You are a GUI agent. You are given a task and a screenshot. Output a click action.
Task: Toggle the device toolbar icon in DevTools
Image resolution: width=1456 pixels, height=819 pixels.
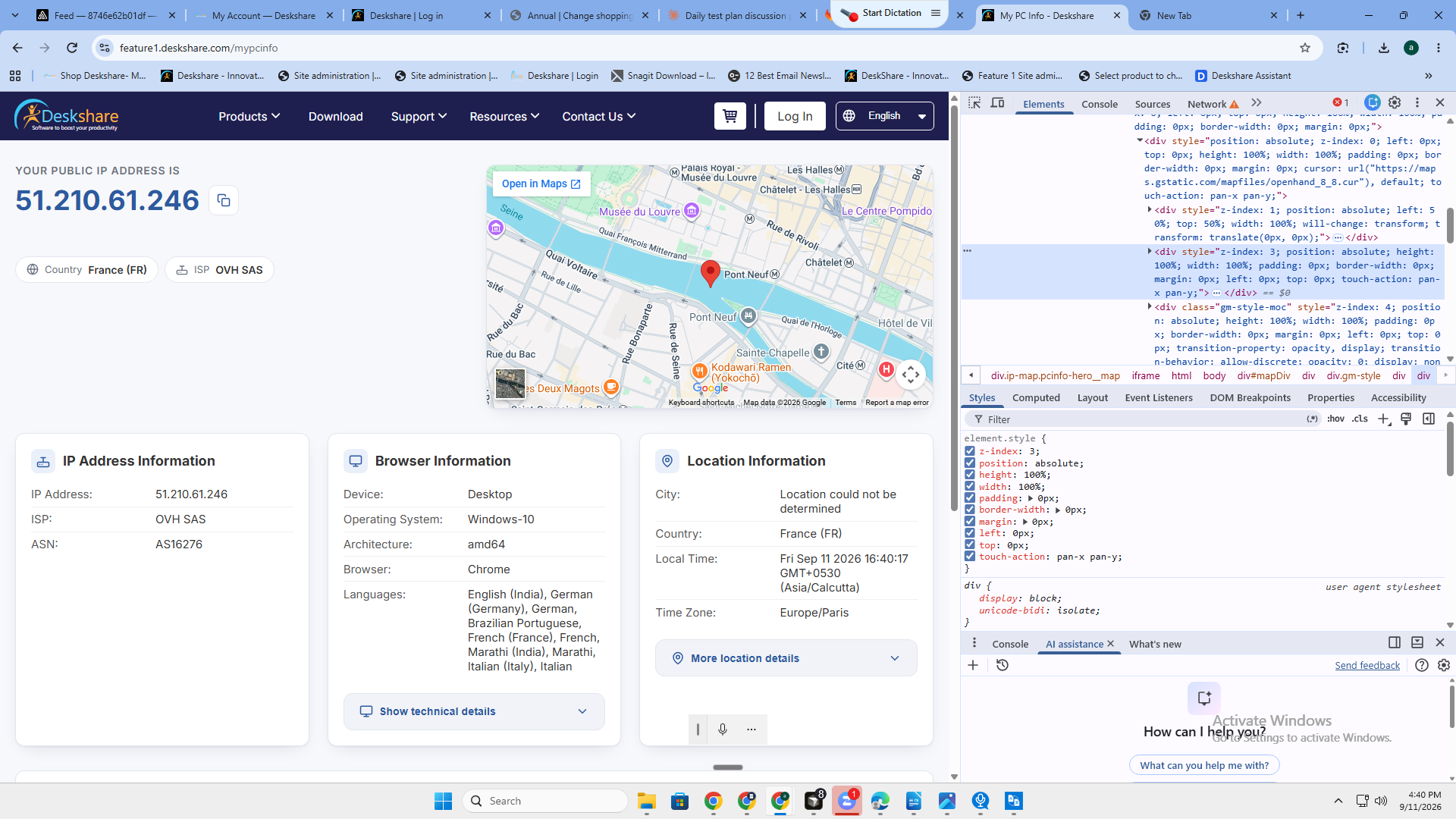pyautogui.click(x=997, y=103)
